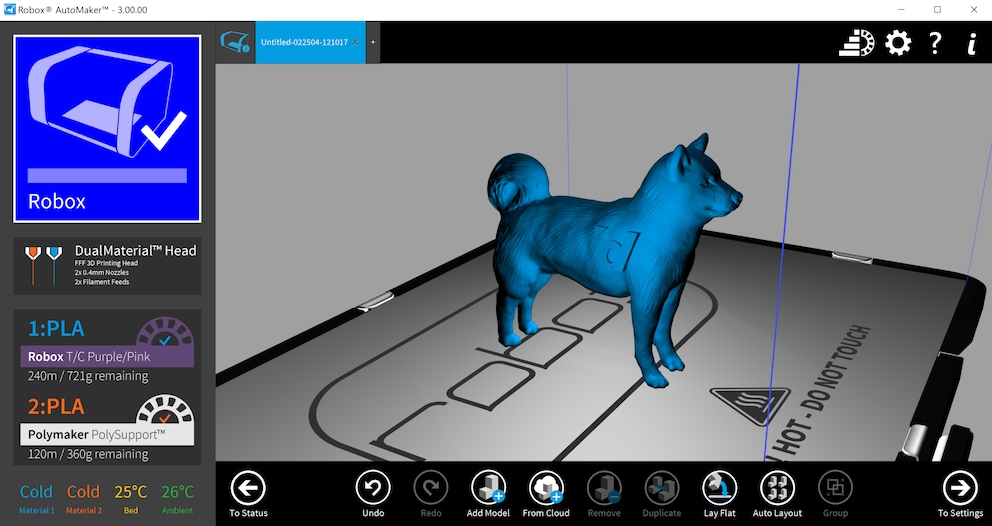The height and width of the screenshot is (526, 992).
Task: Click '240m / 721g remaining' text
Action: click(x=88, y=376)
